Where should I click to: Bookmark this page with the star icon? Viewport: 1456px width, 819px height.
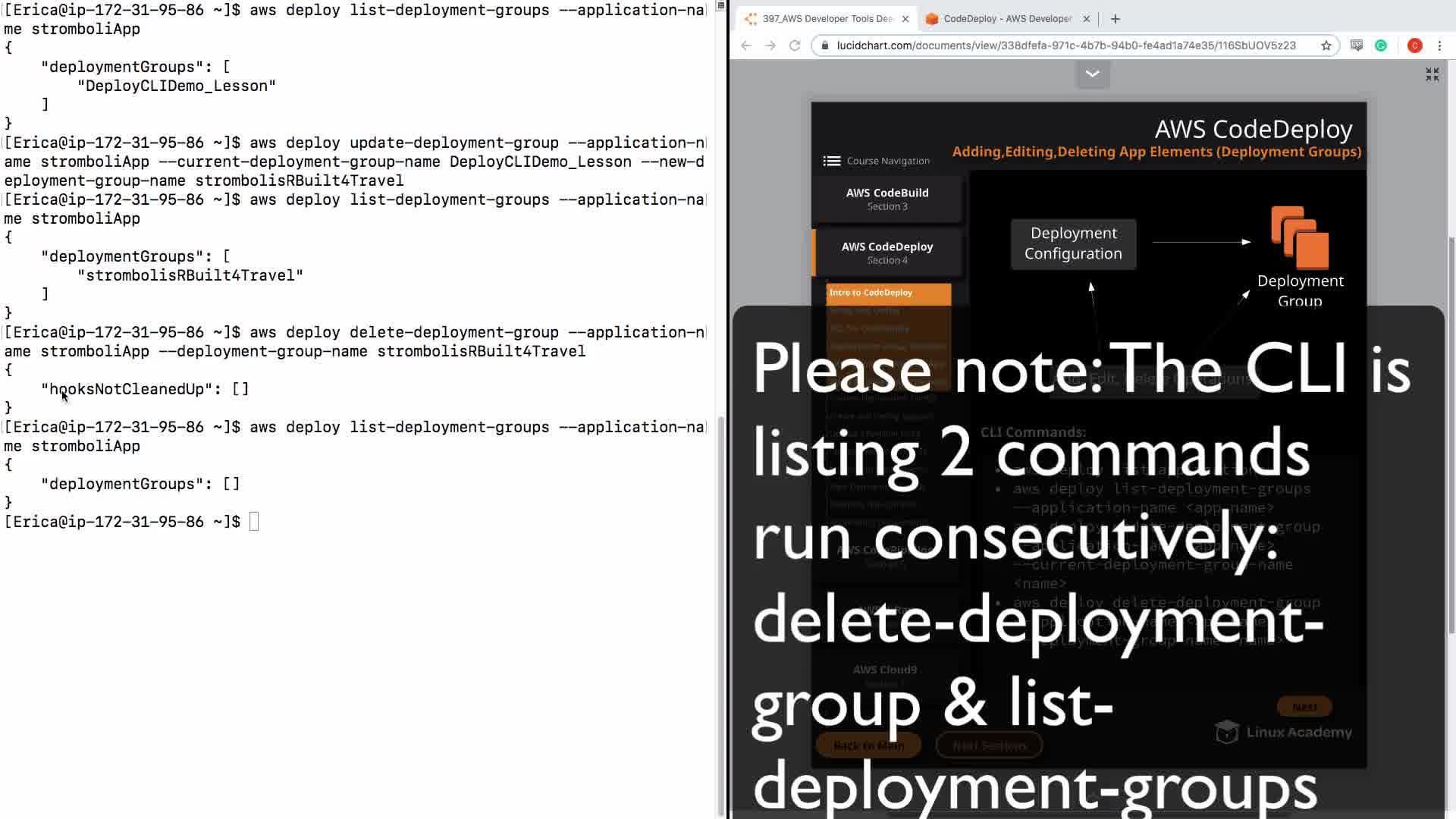pos(1326,45)
